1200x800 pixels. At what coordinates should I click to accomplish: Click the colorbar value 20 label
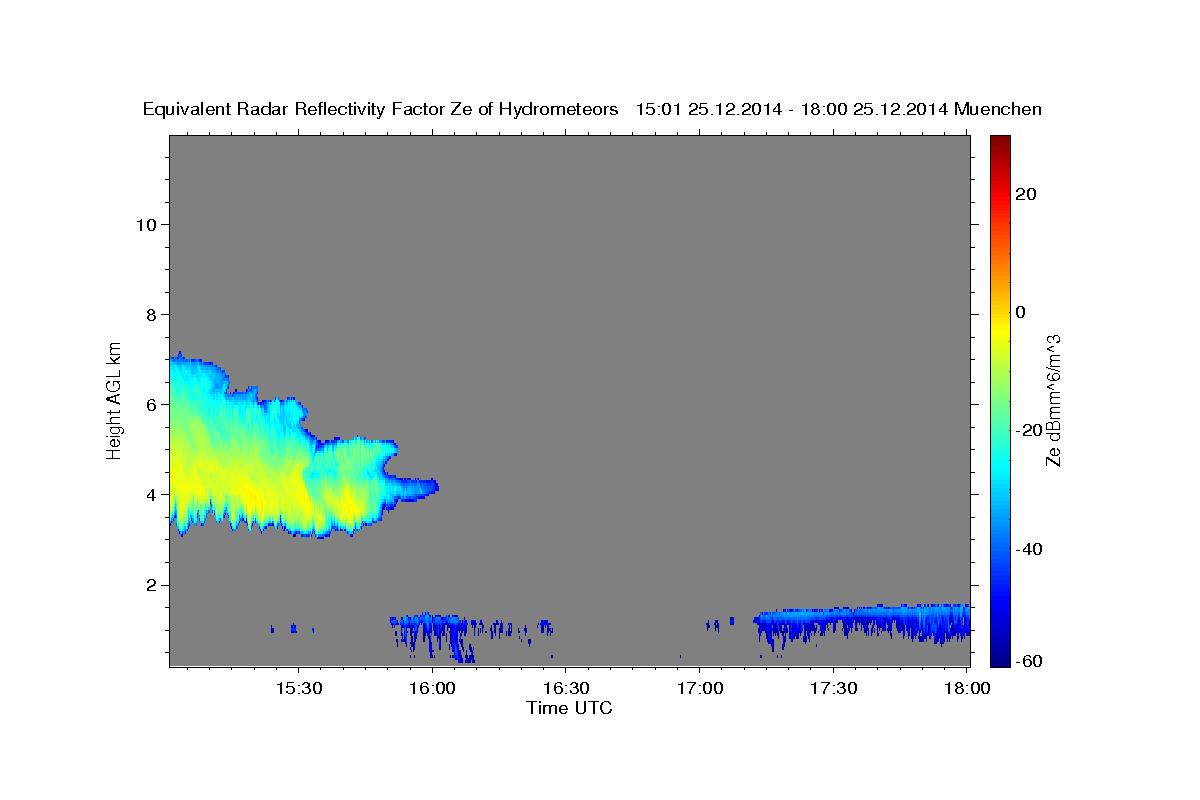[1026, 194]
